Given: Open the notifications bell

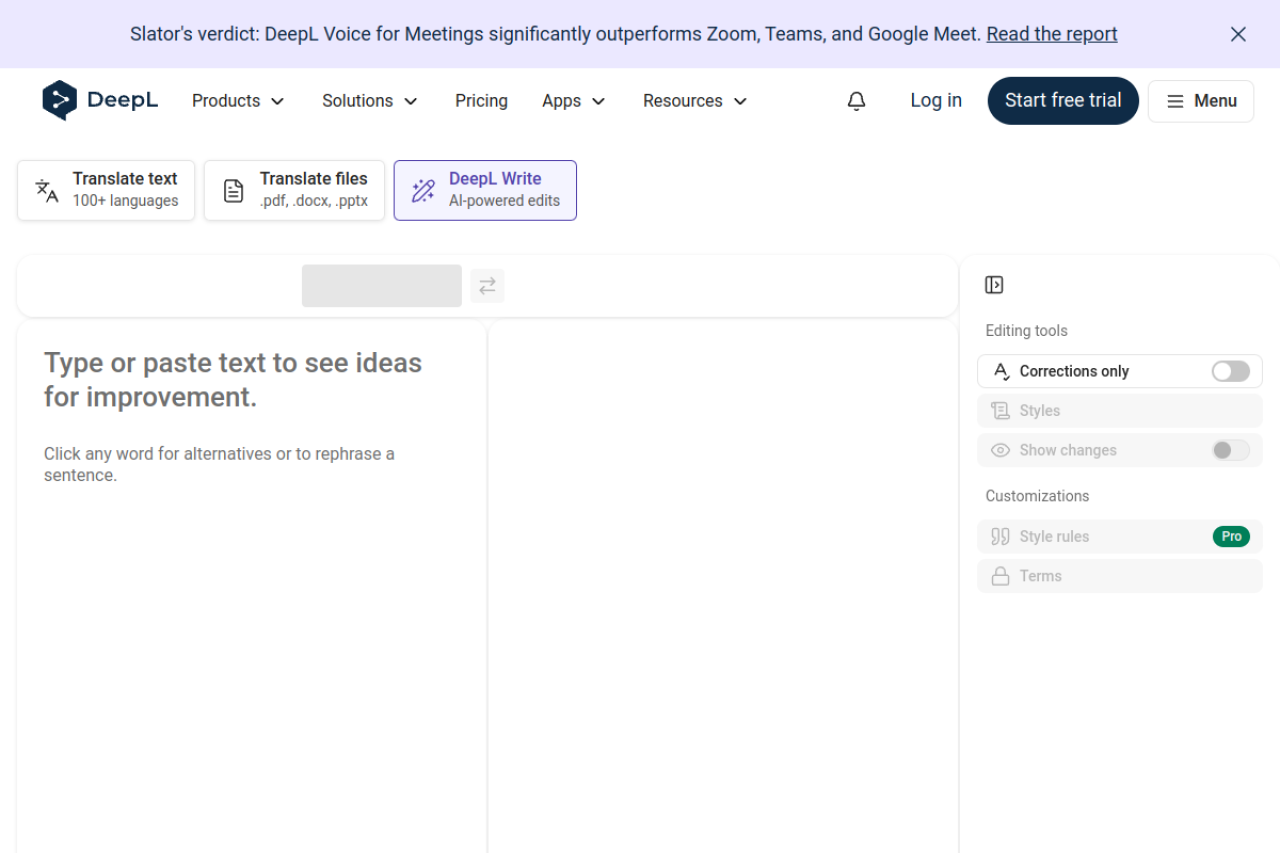Looking at the screenshot, I should pos(856,101).
